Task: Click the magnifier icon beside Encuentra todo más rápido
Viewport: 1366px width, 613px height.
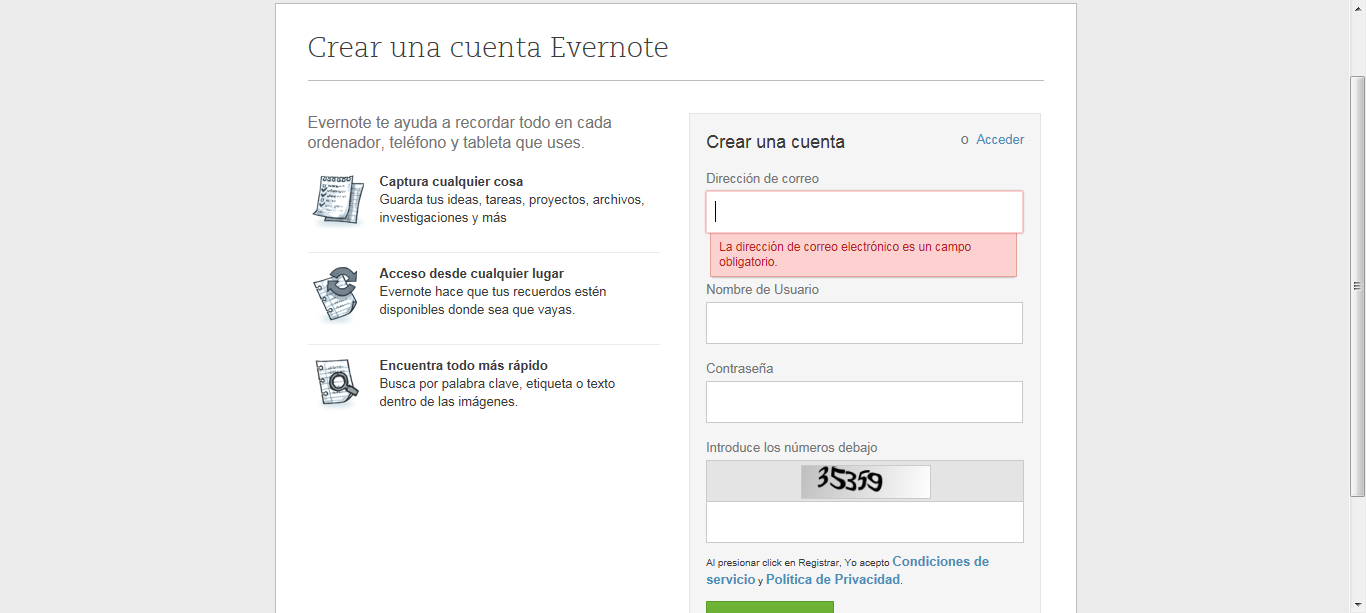Action: (337, 383)
